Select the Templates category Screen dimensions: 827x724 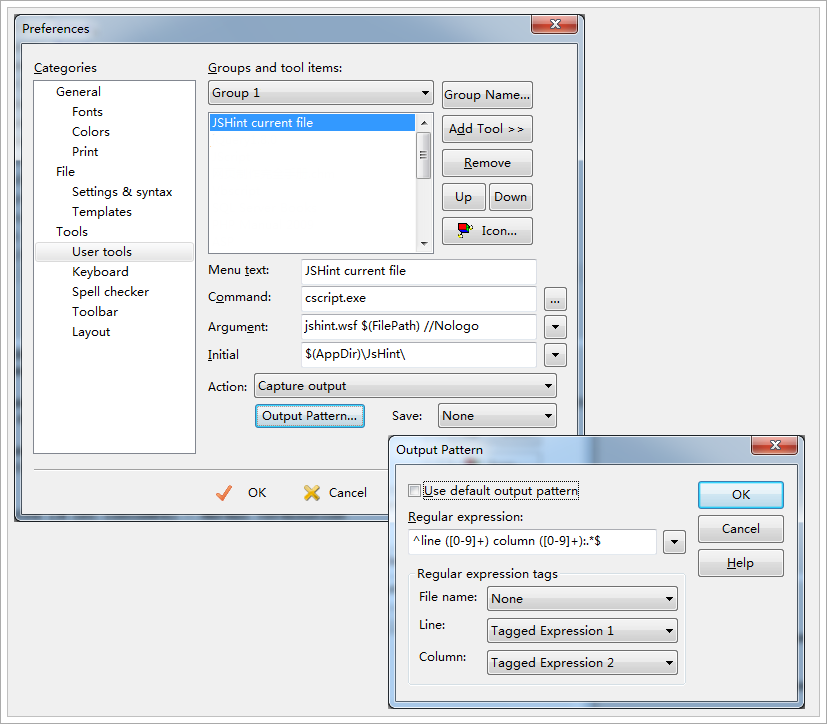pyautogui.click(x=102, y=212)
